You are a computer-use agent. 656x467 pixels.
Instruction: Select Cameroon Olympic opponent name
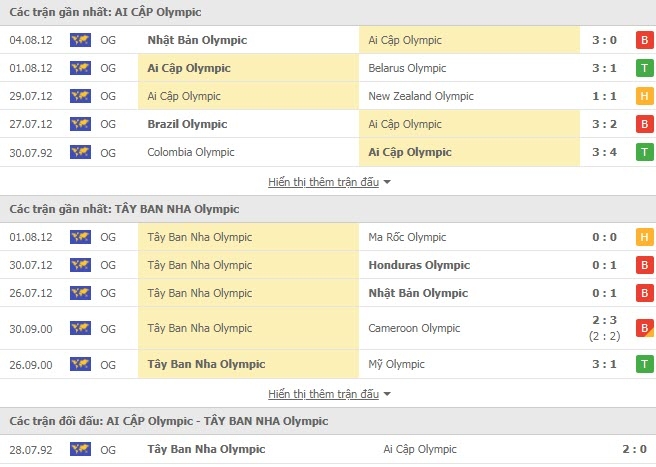[414, 328]
